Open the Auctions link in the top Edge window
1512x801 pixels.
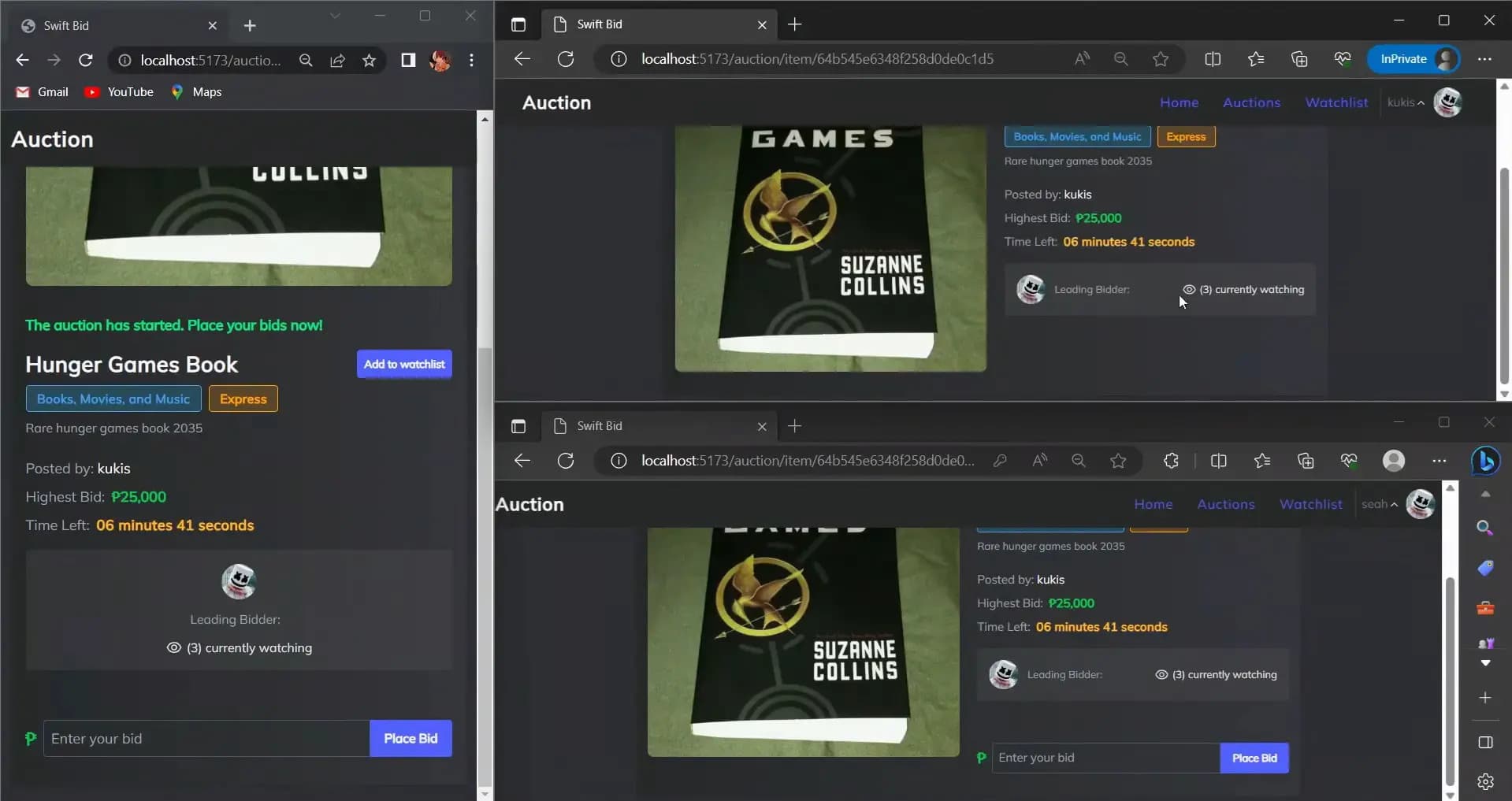click(x=1251, y=102)
